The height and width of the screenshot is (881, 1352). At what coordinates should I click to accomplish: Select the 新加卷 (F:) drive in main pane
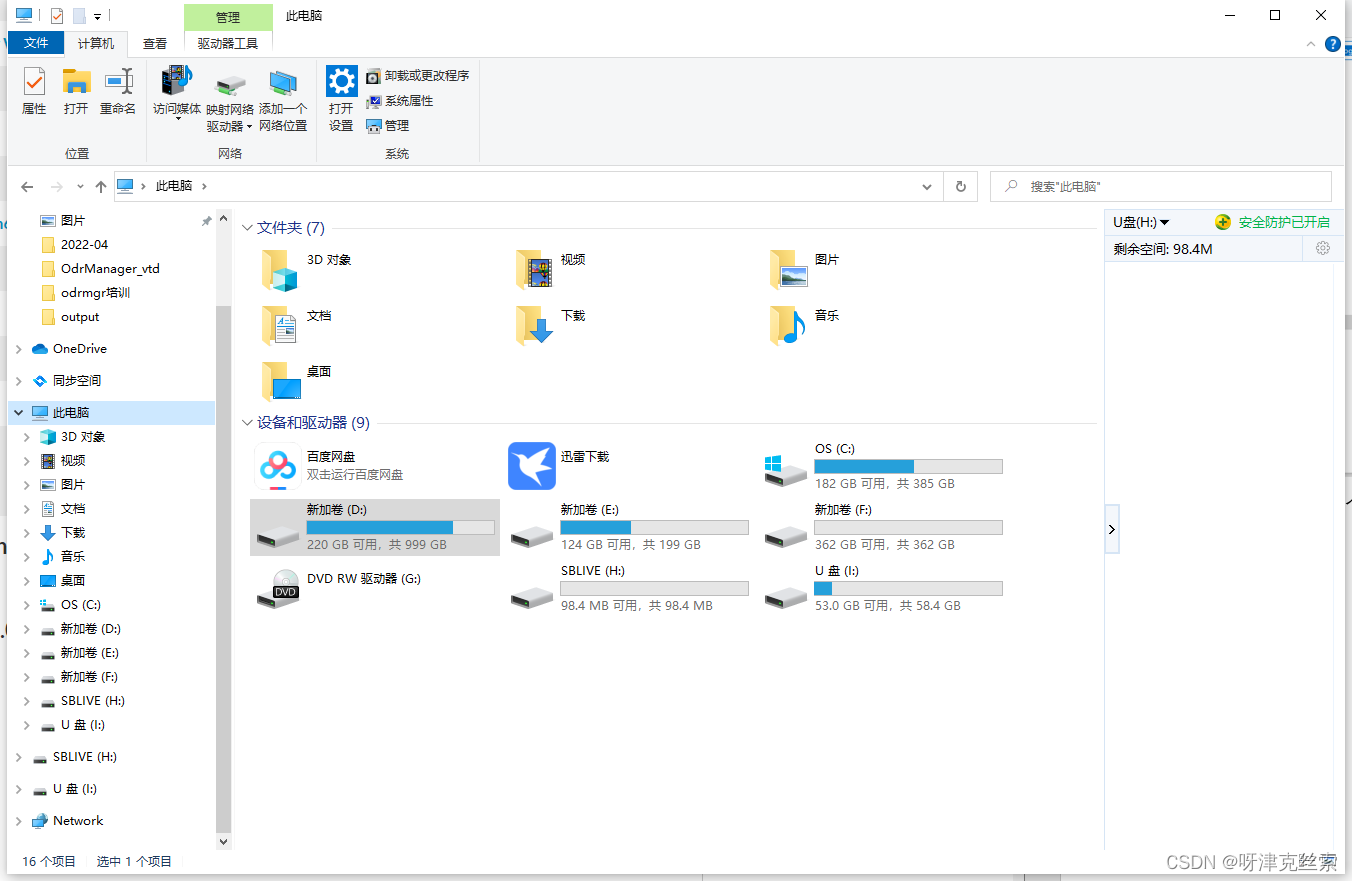pyautogui.click(x=883, y=528)
